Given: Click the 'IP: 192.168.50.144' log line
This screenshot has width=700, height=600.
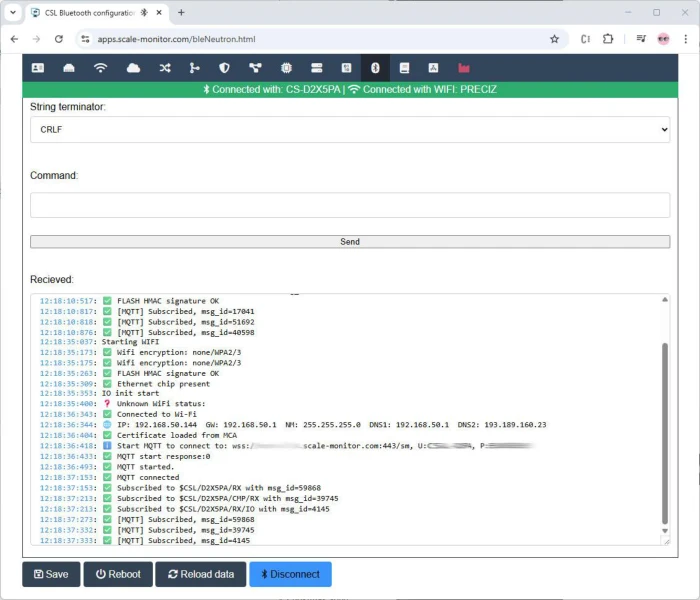Looking at the screenshot, I should point(293,425).
